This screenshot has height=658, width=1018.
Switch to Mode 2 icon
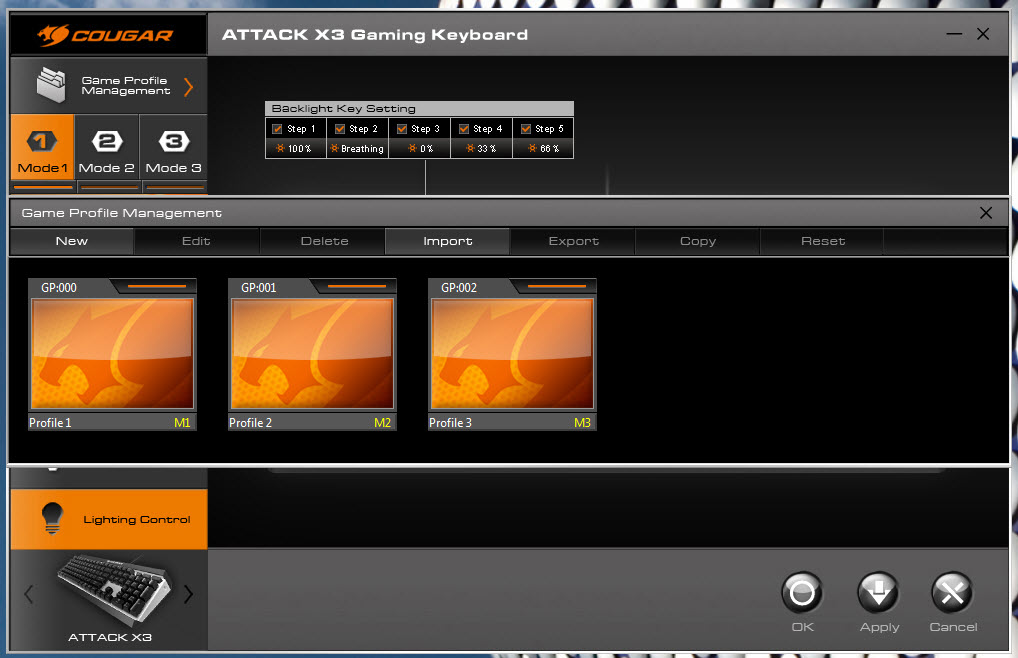click(x=107, y=140)
